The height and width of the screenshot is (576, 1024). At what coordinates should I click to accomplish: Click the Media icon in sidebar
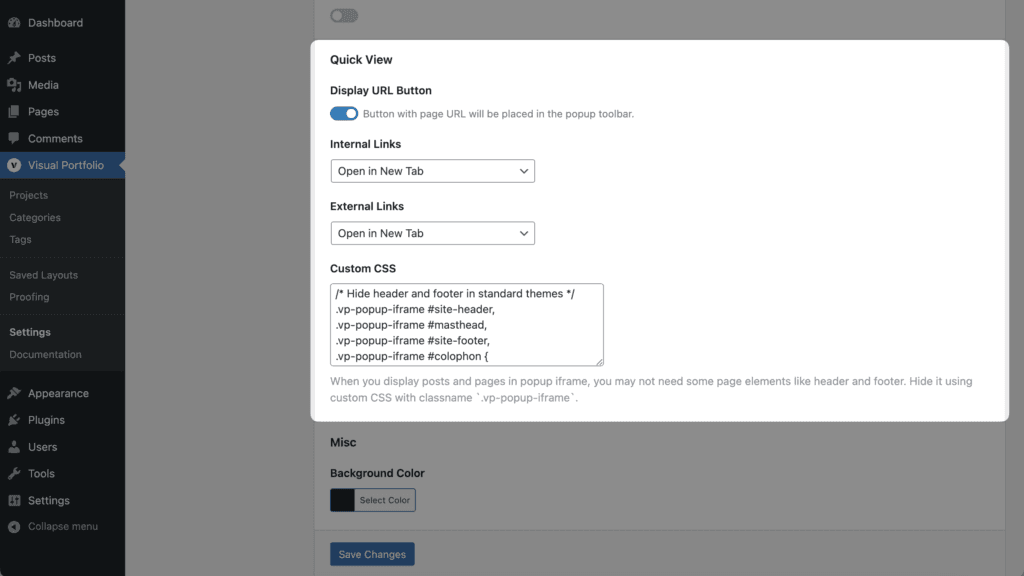pyautogui.click(x=14, y=85)
